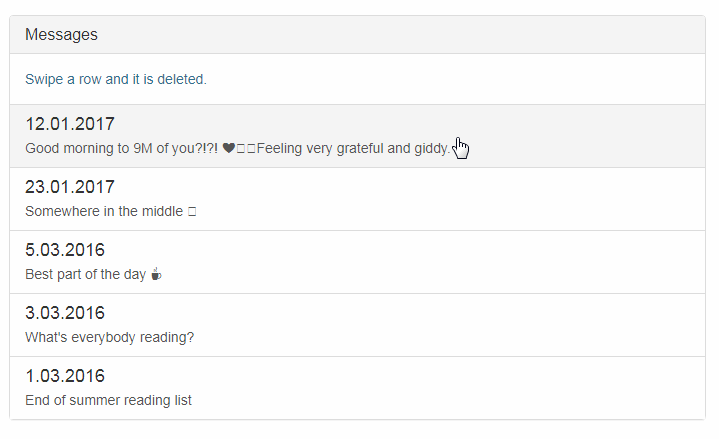The image size is (719, 439).
Task: Click the heart emoji in the first message
Action: pos(228,149)
